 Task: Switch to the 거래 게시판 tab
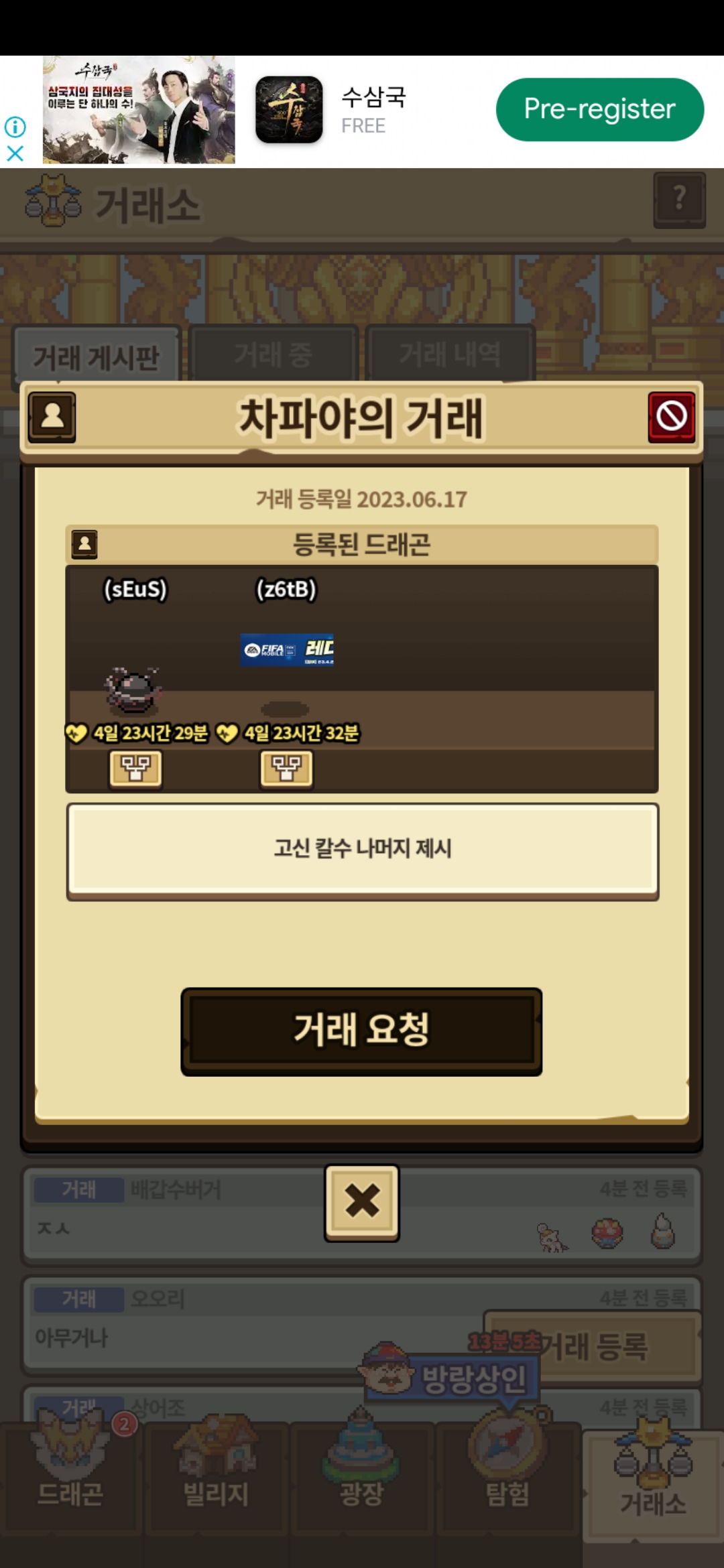96,356
